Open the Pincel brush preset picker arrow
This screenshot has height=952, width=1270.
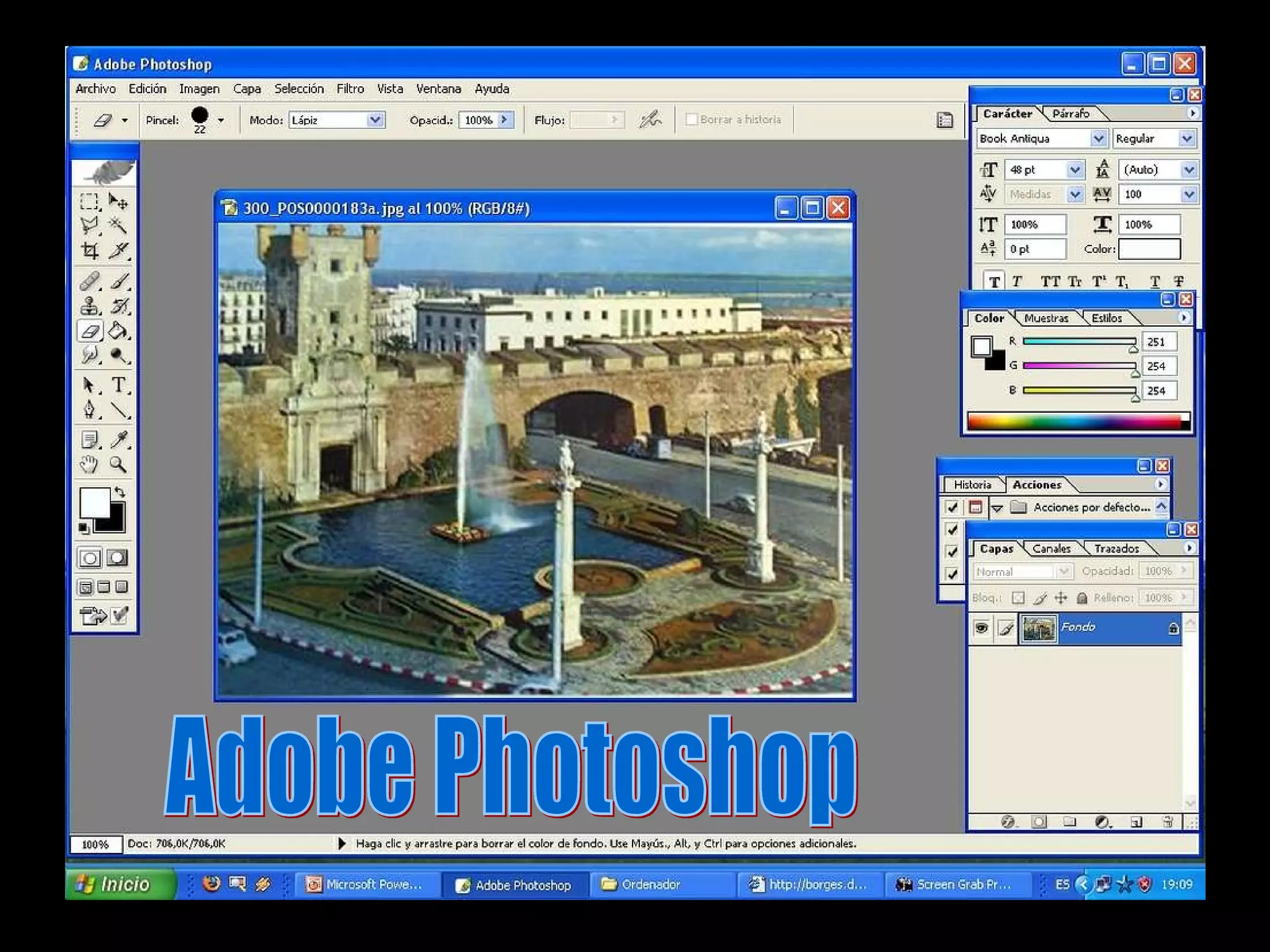(x=221, y=120)
